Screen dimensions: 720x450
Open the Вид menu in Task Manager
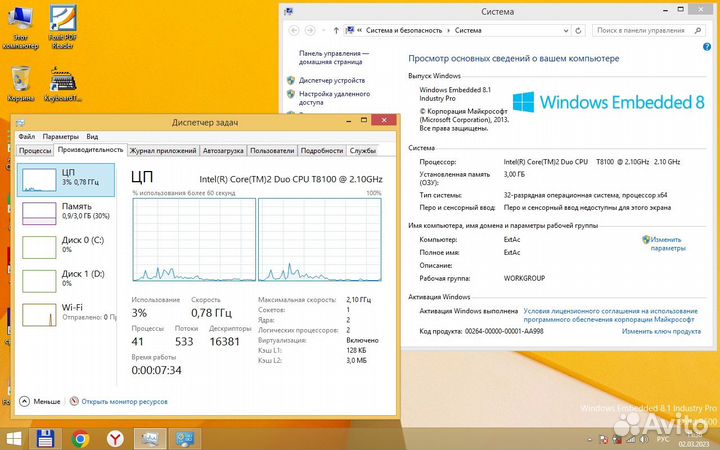(x=92, y=136)
